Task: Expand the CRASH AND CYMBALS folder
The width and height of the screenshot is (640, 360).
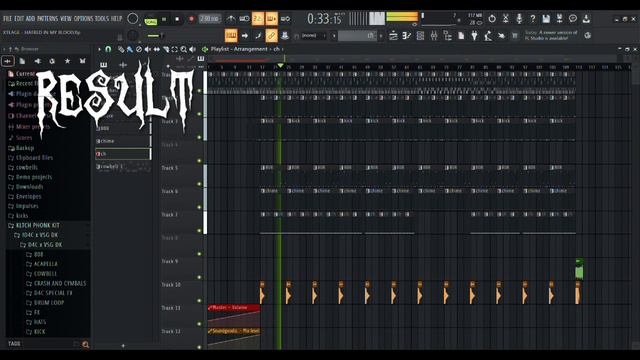Action: pos(56,283)
